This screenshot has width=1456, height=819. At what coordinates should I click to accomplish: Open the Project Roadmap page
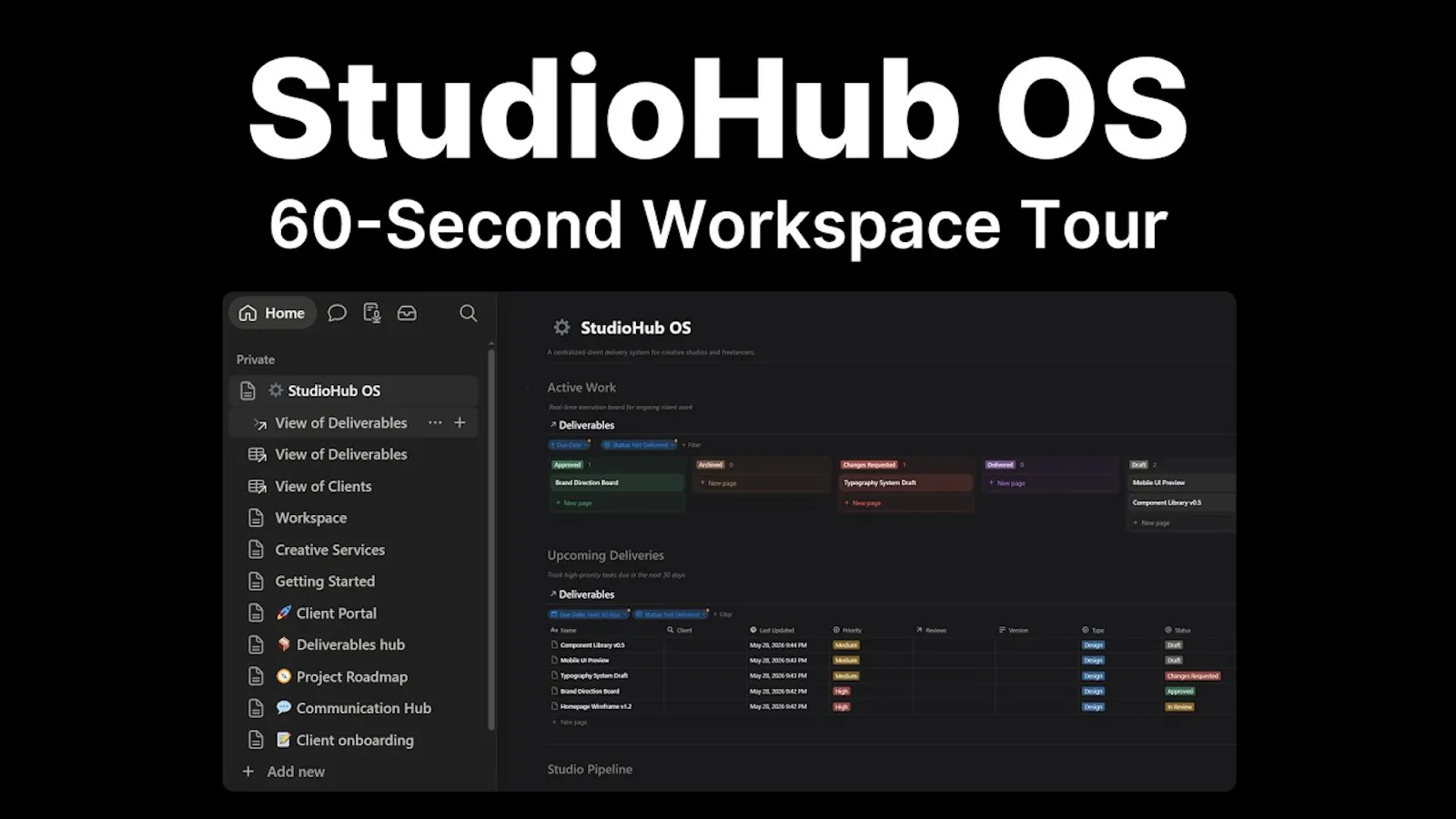(354, 676)
